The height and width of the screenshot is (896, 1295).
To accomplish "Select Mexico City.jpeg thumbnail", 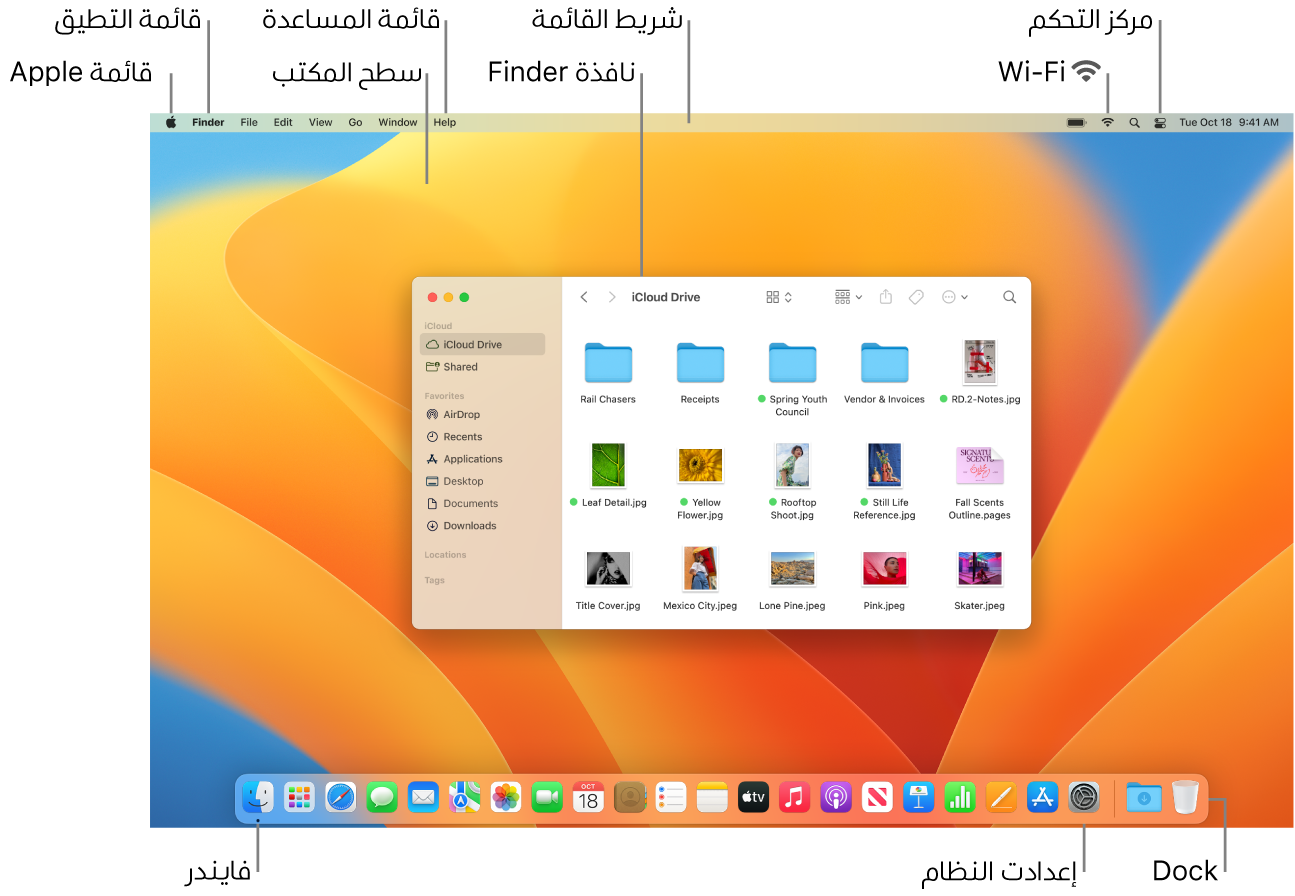I will [700, 569].
